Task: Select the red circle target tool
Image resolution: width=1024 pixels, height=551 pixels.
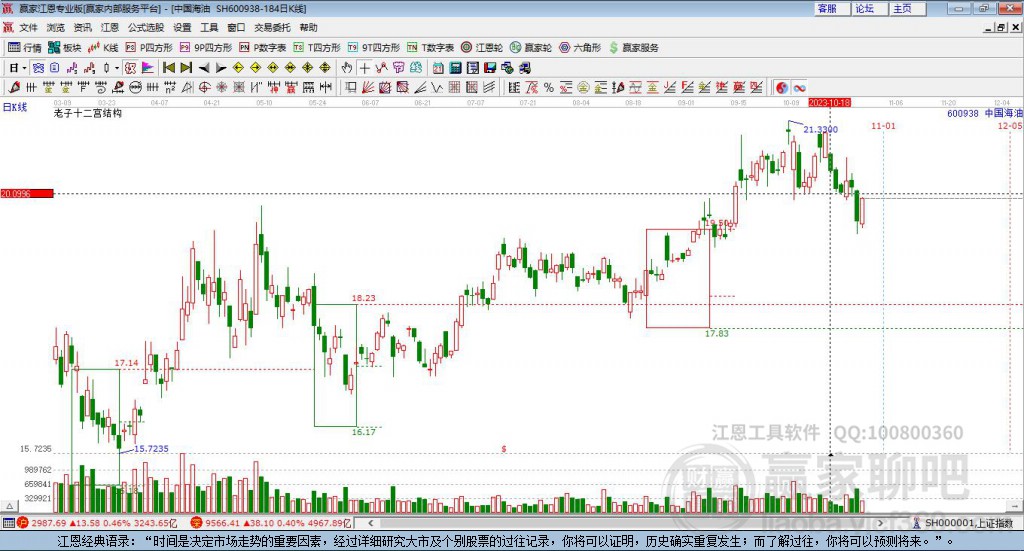Action: 204,87
